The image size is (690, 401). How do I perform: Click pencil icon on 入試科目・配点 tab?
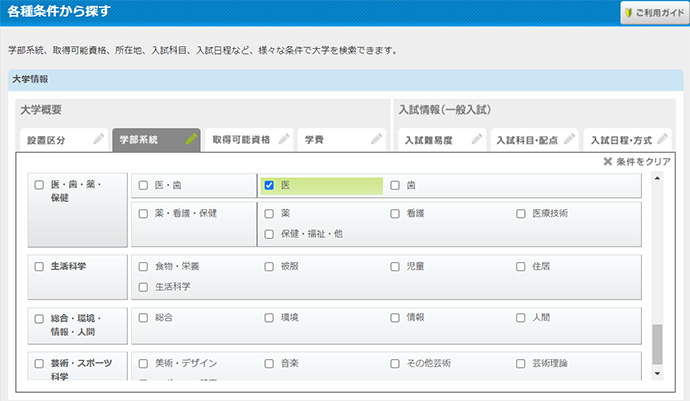pos(569,139)
